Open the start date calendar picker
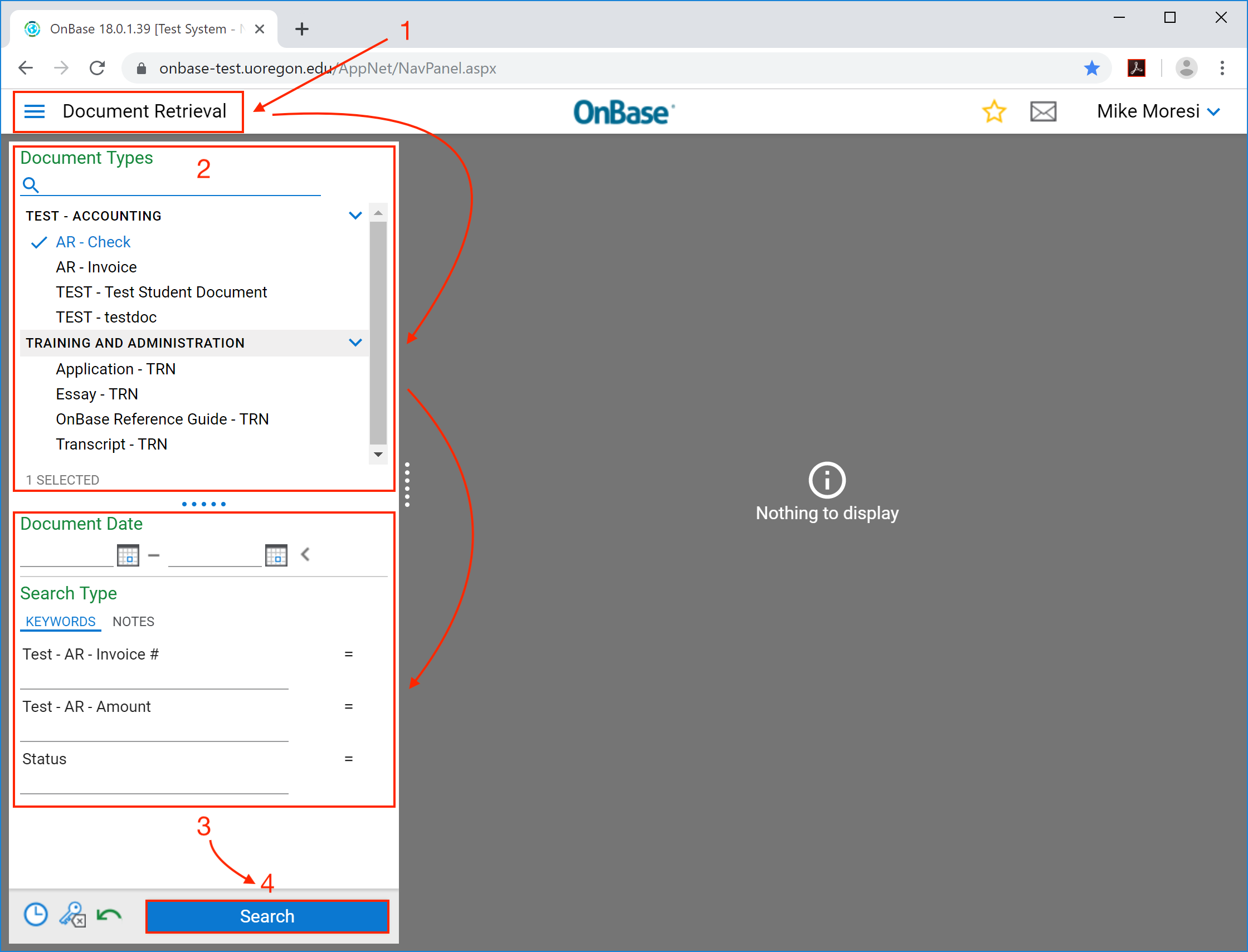Screen dimensions: 1248x952 (128, 555)
